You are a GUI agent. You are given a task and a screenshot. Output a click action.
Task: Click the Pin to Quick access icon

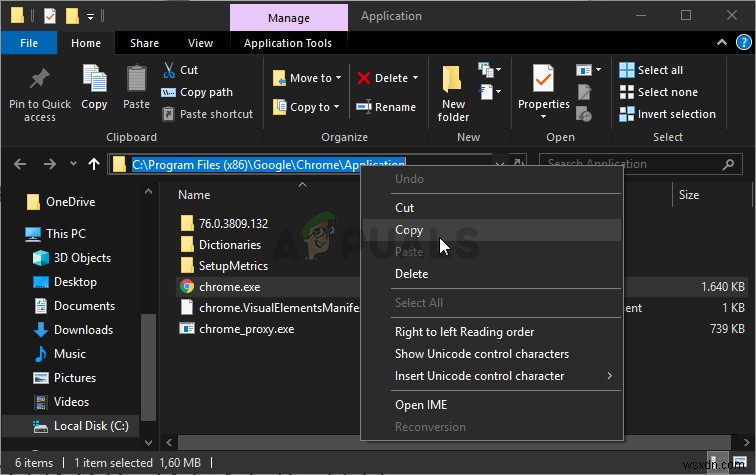click(x=40, y=79)
